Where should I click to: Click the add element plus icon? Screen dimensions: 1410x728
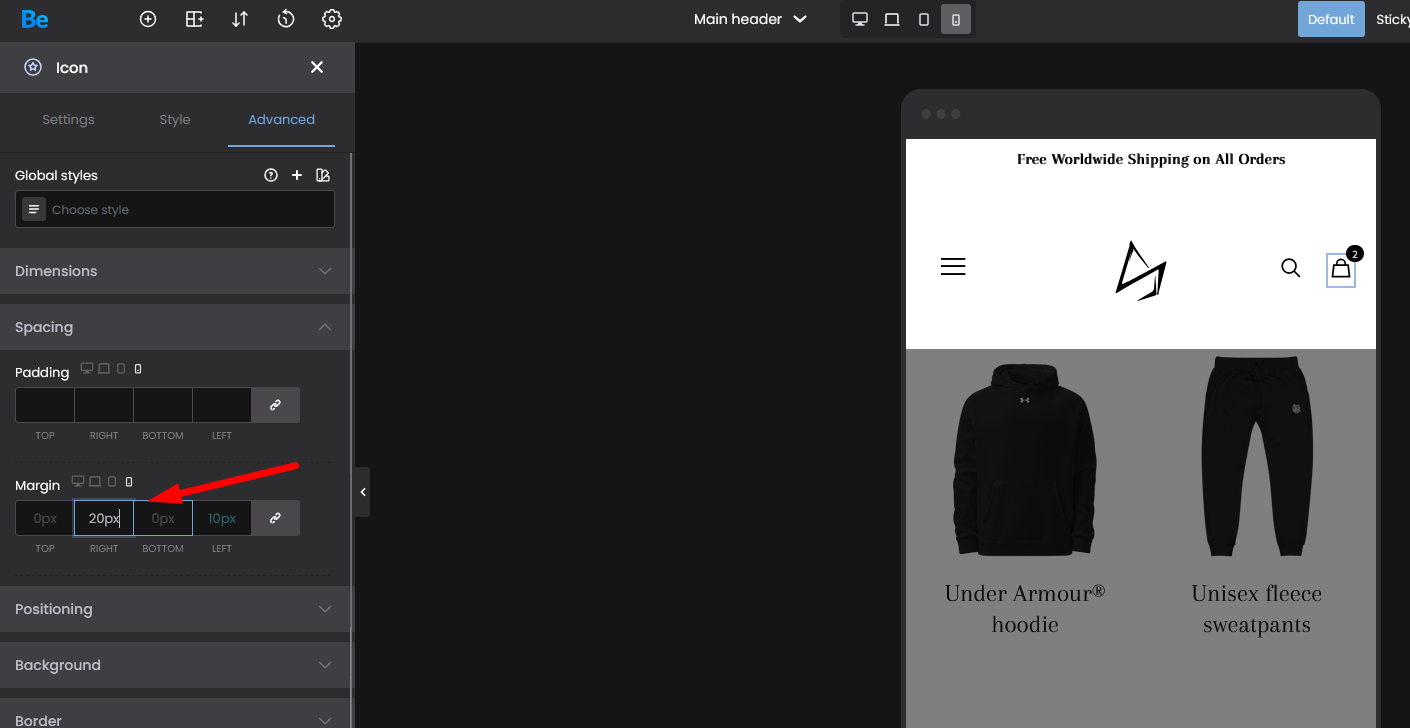pos(148,19)
